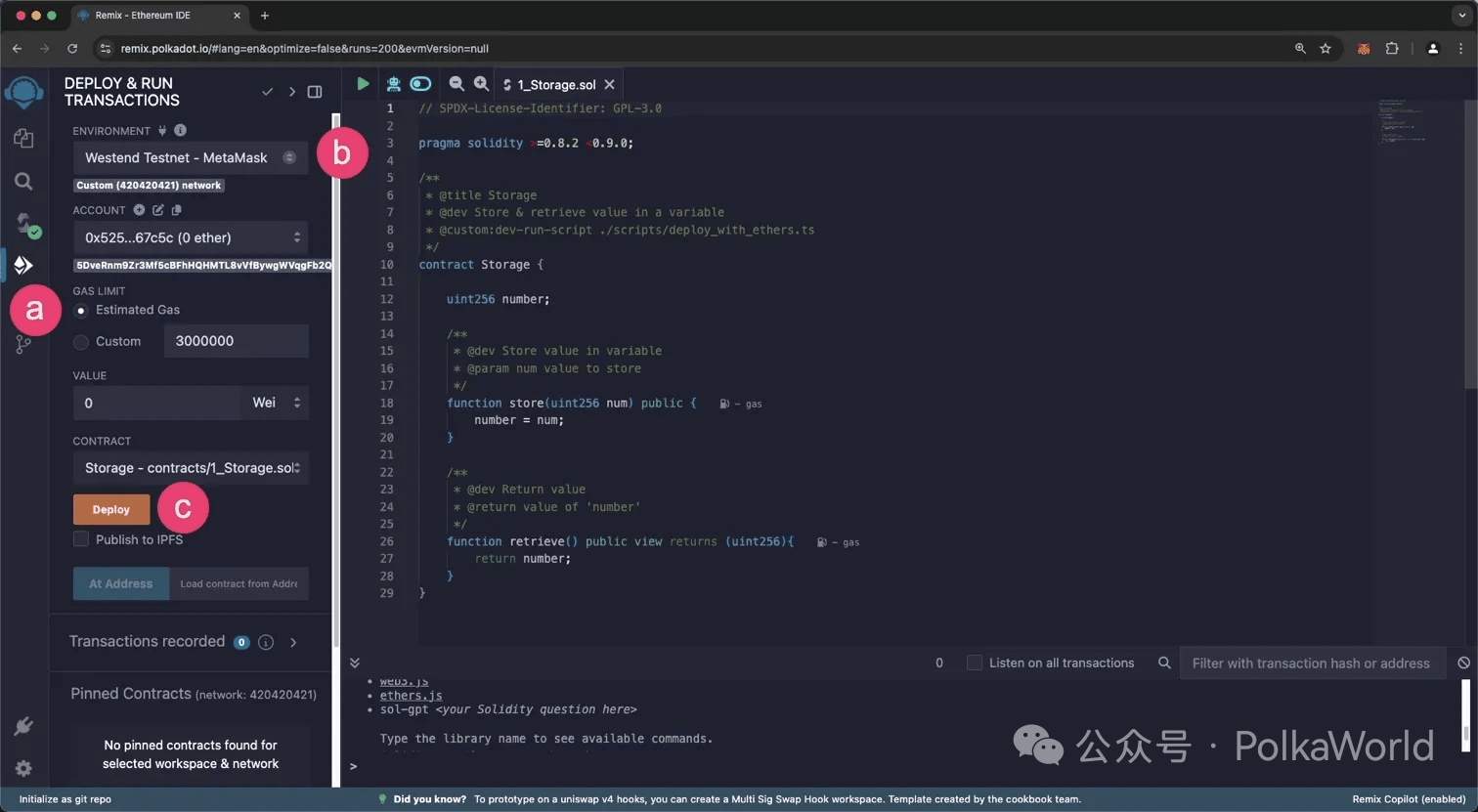Open the Solidity Compiler sidebar icon
1478x812 pixels.
(x=26, y=225)
